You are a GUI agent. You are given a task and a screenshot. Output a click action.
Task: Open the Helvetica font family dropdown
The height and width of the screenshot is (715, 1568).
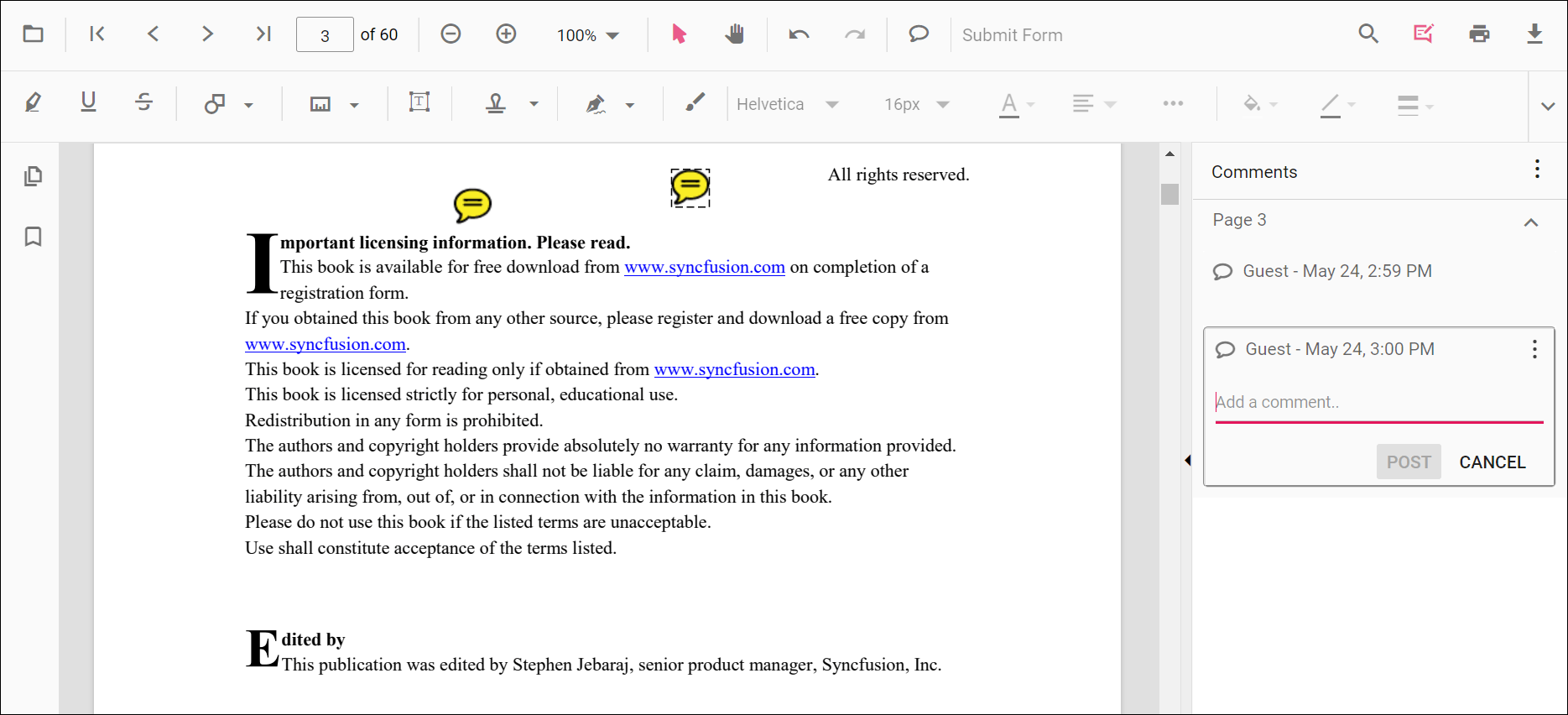787,104
